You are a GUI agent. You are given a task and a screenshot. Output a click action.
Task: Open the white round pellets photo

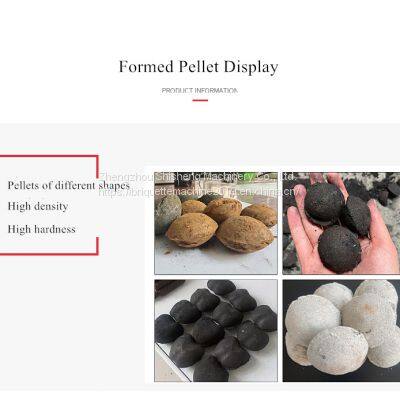pos(341,331)
